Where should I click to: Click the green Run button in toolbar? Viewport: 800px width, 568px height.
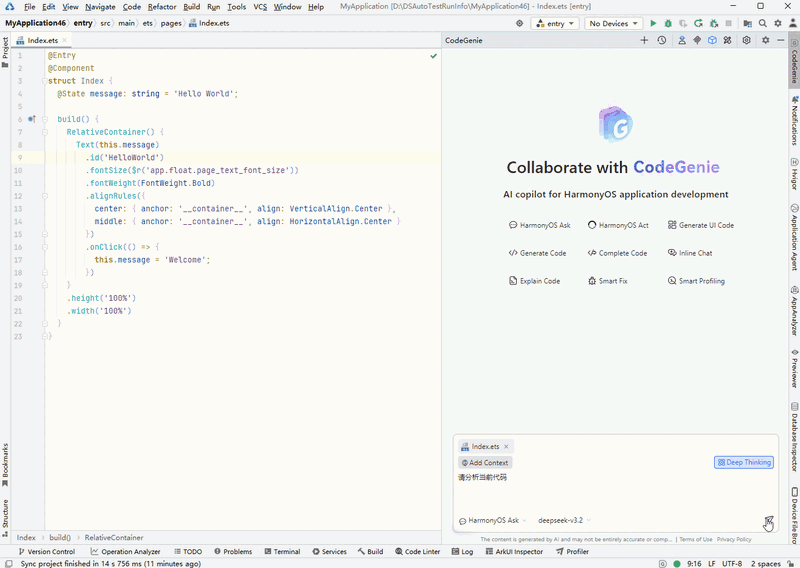point(653,23)
